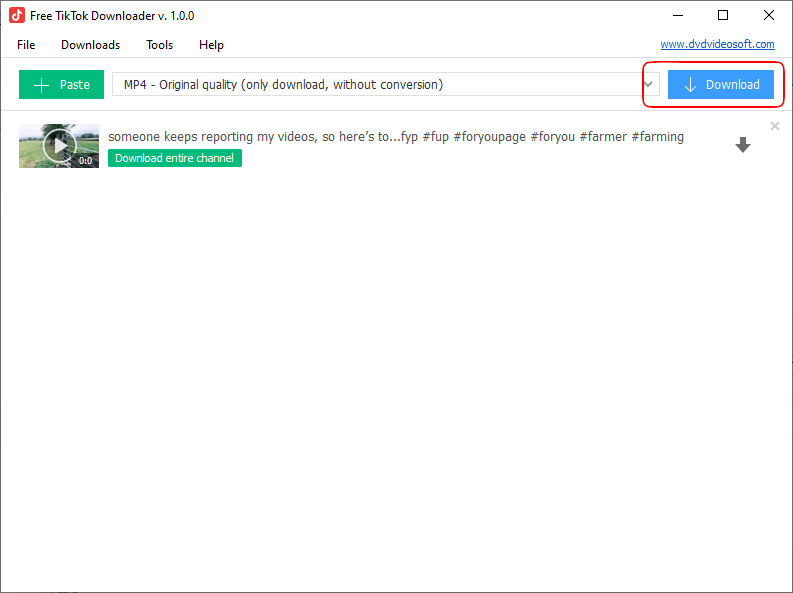Open the Downloads menu

(91, 45)
